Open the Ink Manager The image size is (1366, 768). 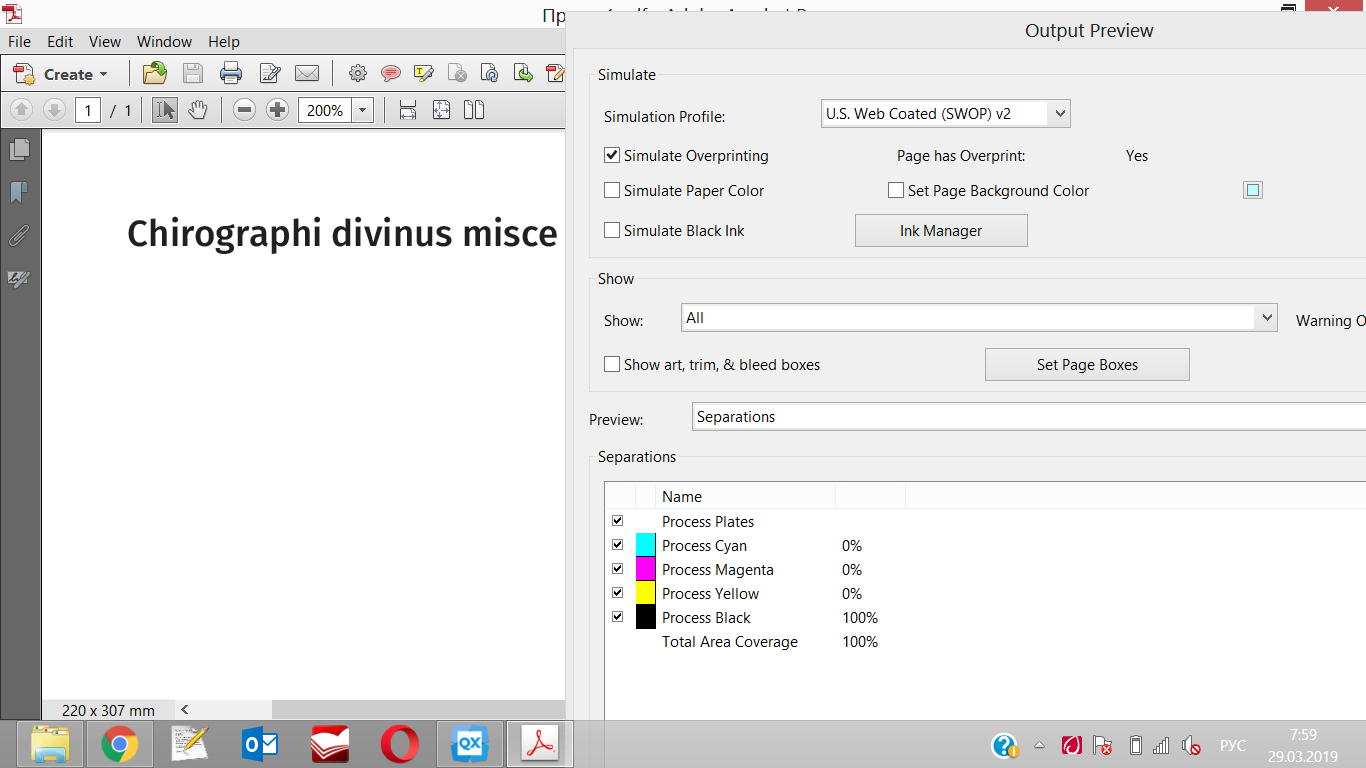941,231
